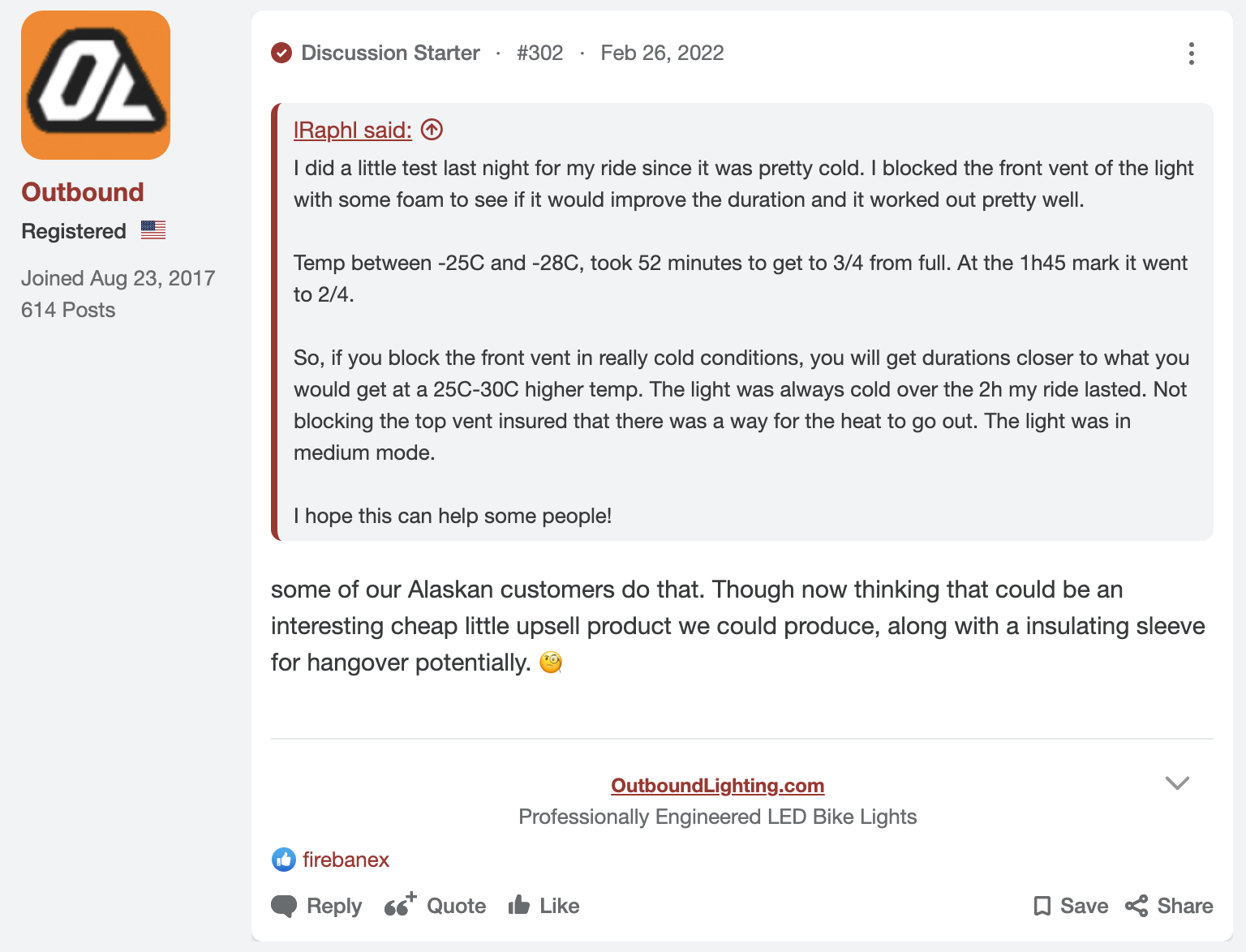Open the OutboundLighting.com signature link
The width and height of the screenshot is (1246, 952).
coord(717,786)
